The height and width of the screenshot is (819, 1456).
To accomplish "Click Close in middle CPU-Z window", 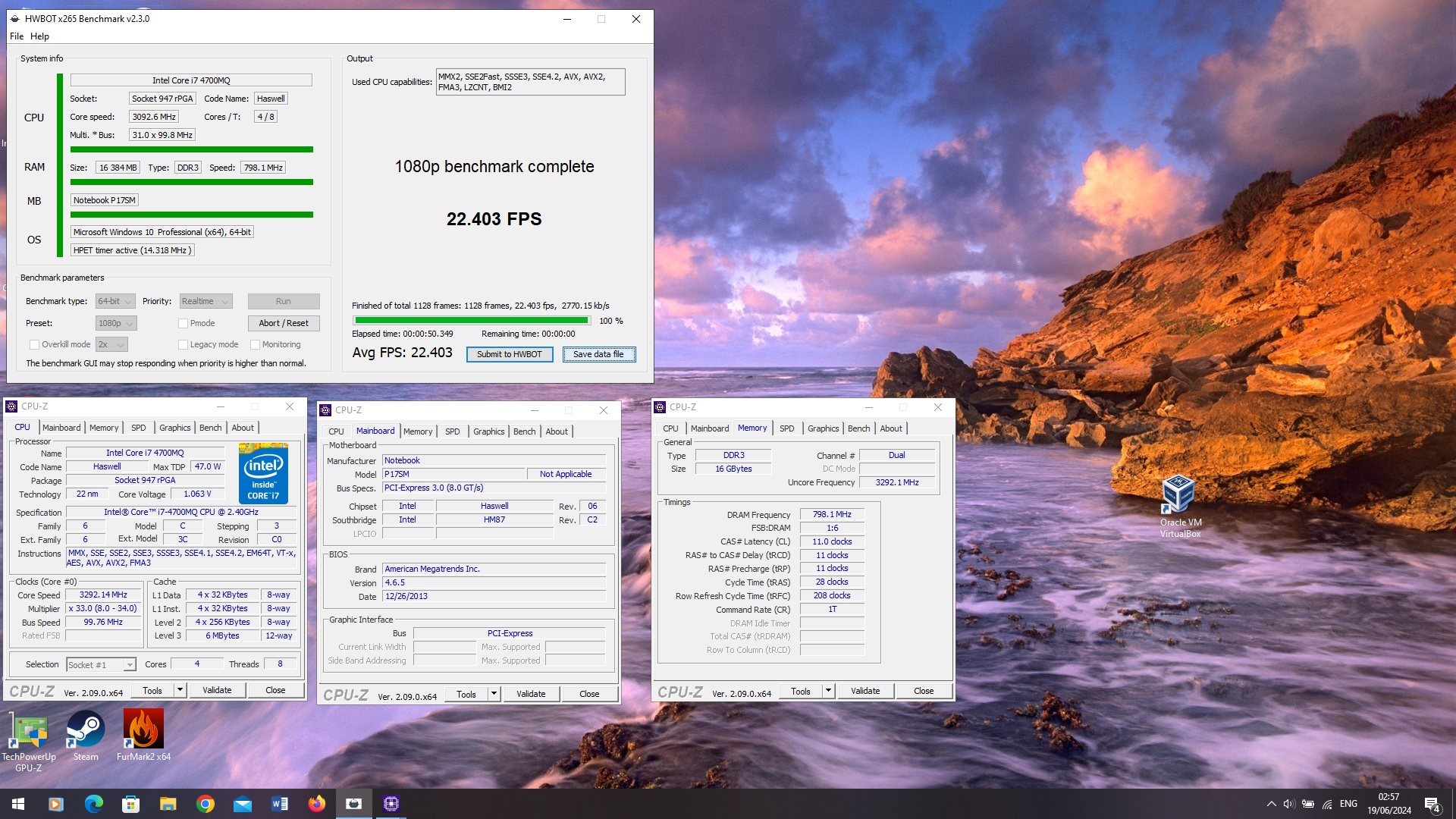I will [589, 694].
